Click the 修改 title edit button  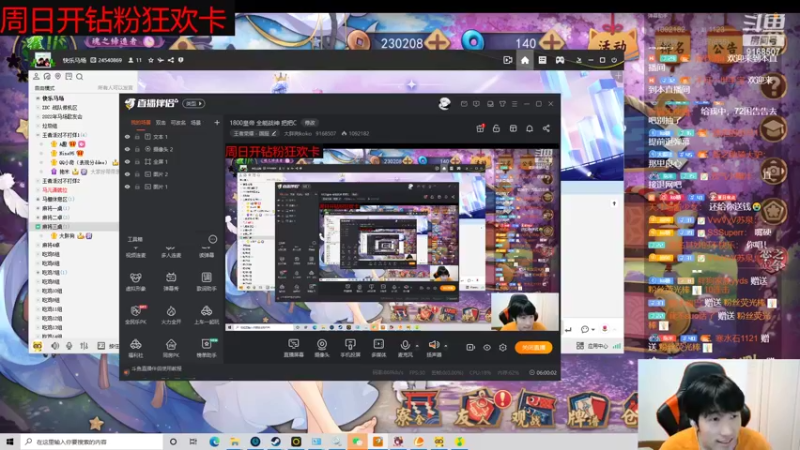tap(310, 123)
